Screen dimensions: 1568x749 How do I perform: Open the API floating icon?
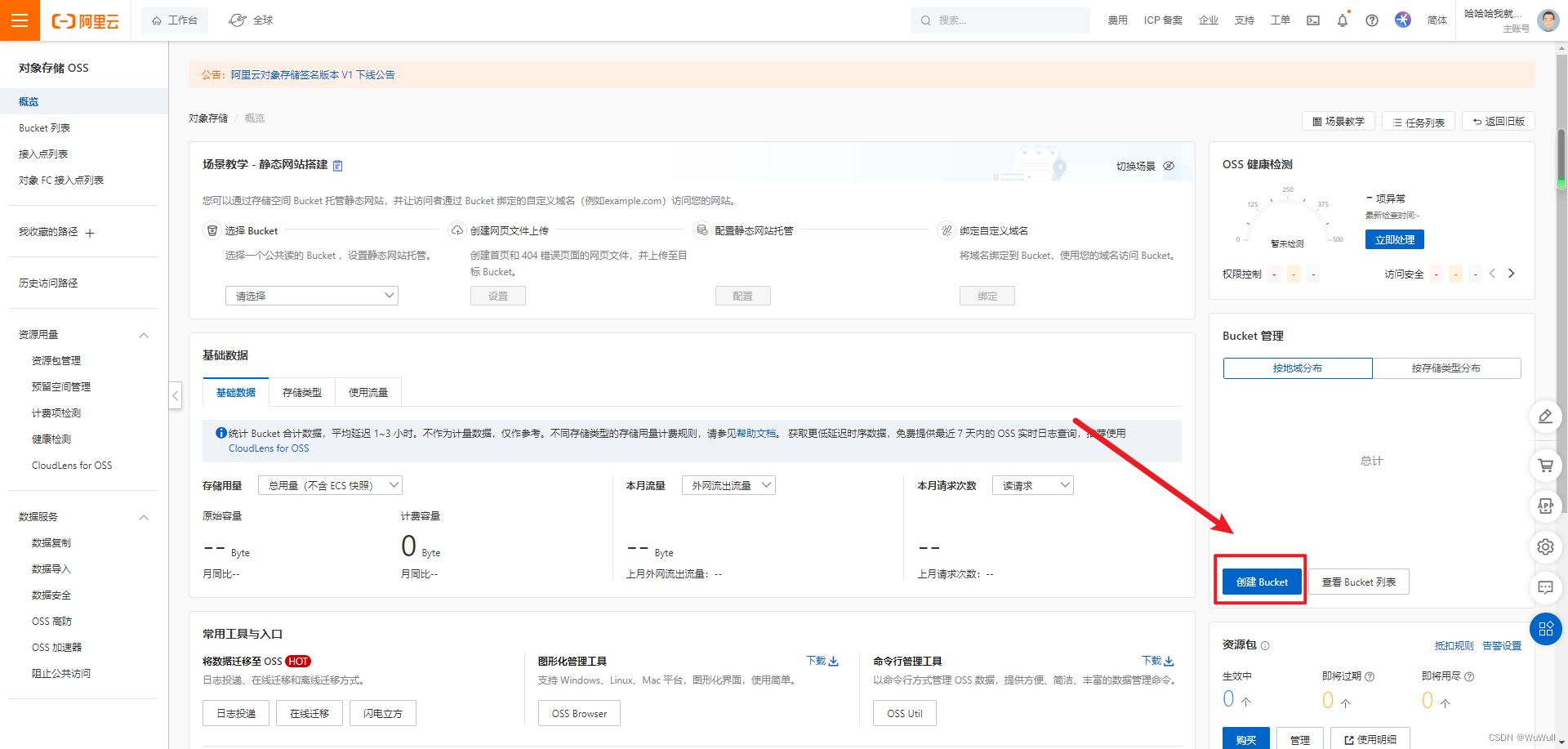click(1545, 506)
